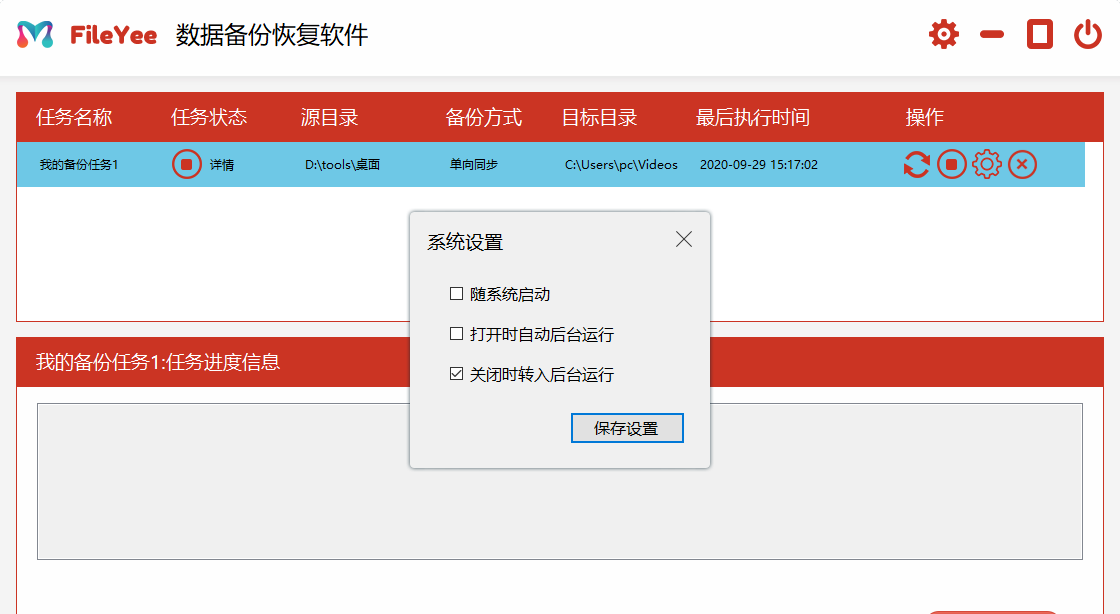Click the 操作 column header
Screen dimensions: 1120x614
point(926,117)
